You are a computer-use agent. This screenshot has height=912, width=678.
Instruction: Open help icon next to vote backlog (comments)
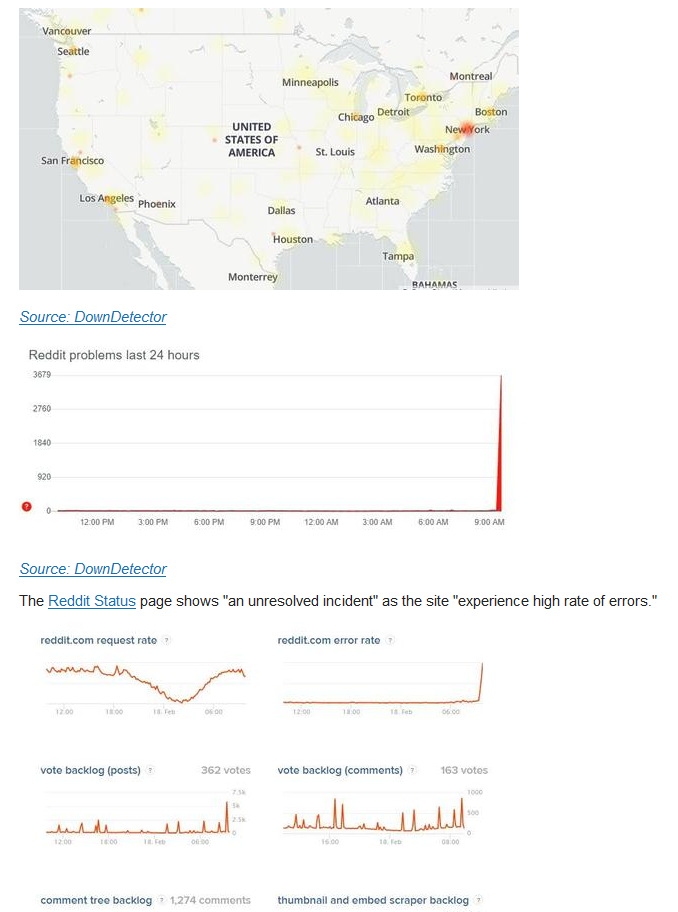(x=412, y=771)
